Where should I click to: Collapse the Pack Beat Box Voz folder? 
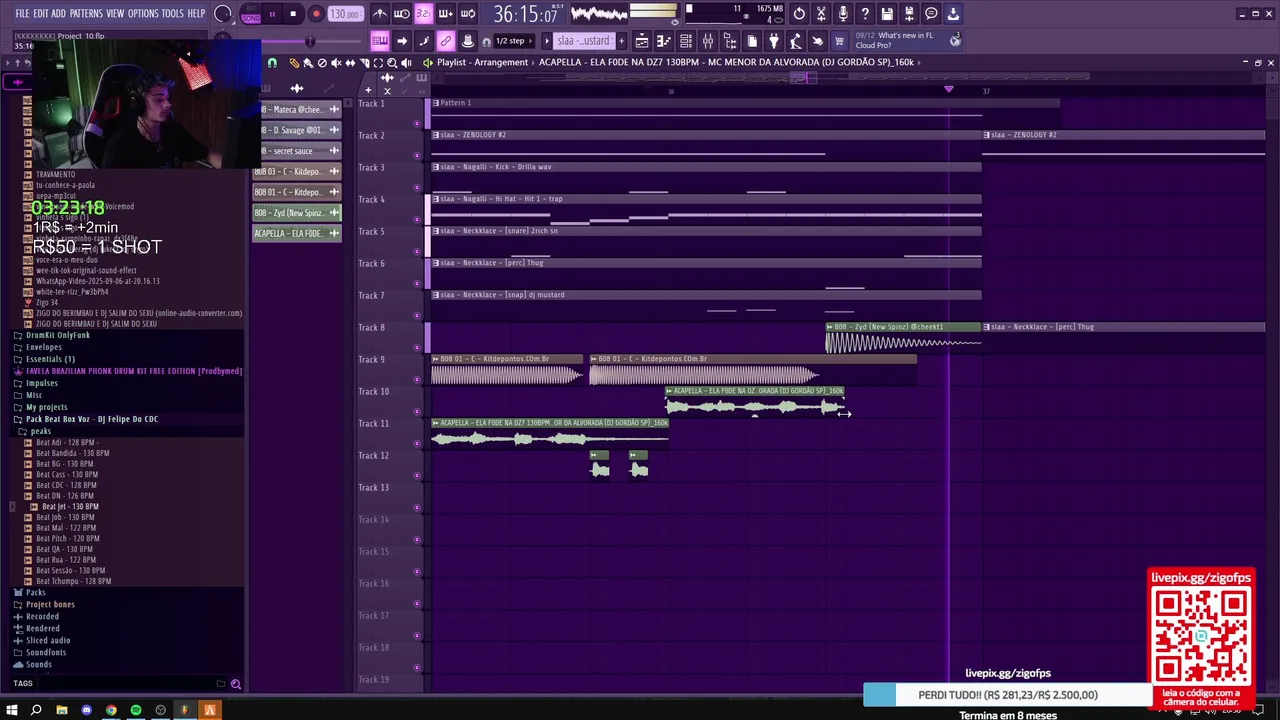coord(91,419)
